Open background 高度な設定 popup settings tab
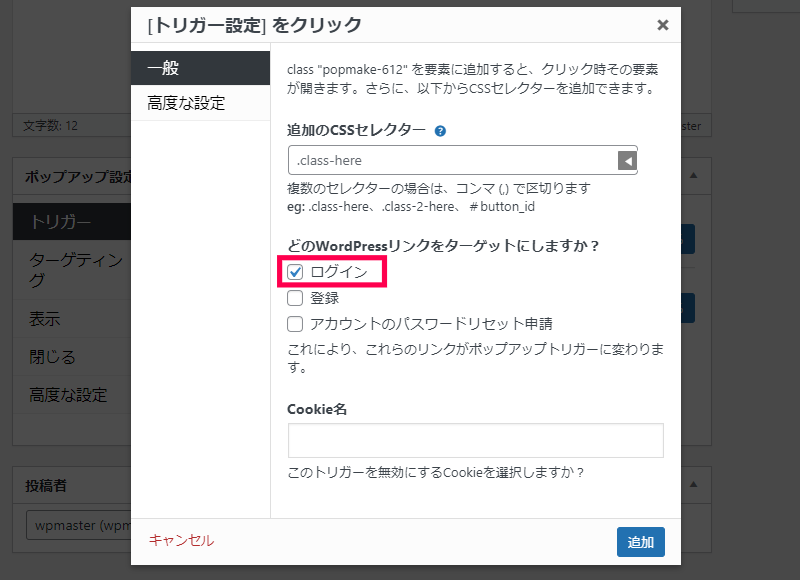800x580 pixels. point(72,395)
